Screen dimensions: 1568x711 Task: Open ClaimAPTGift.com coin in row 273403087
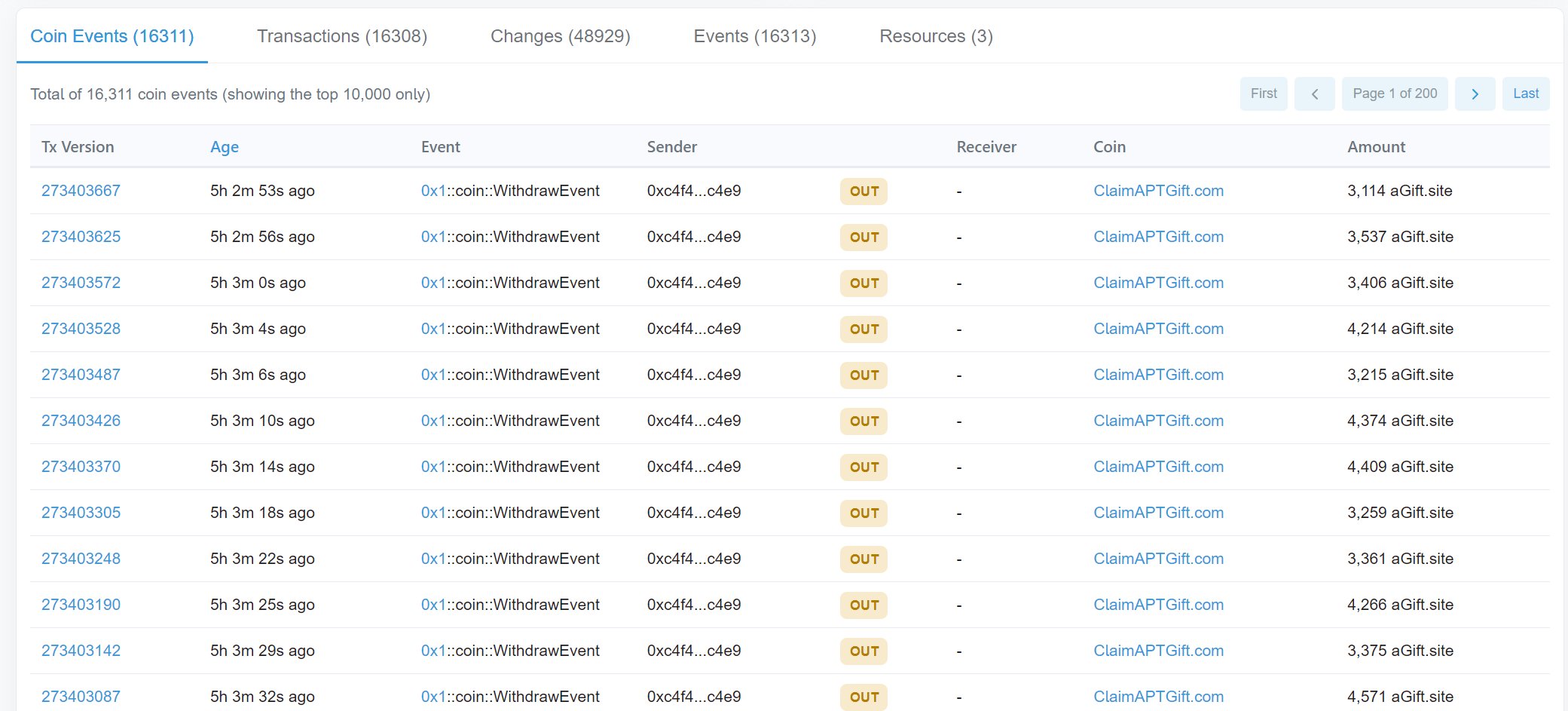[x=1158, y=697]
